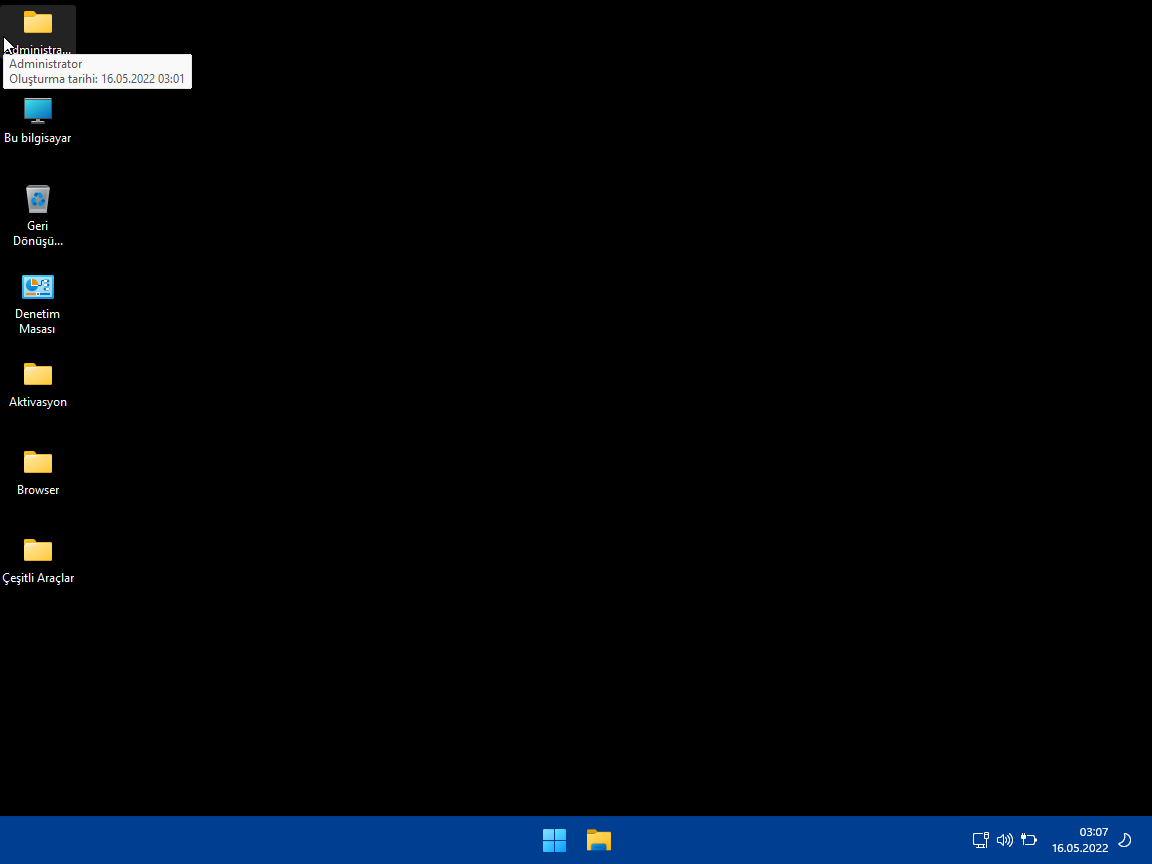Open the Windows Start menu

pyautogui.click(x=554, y=840)
